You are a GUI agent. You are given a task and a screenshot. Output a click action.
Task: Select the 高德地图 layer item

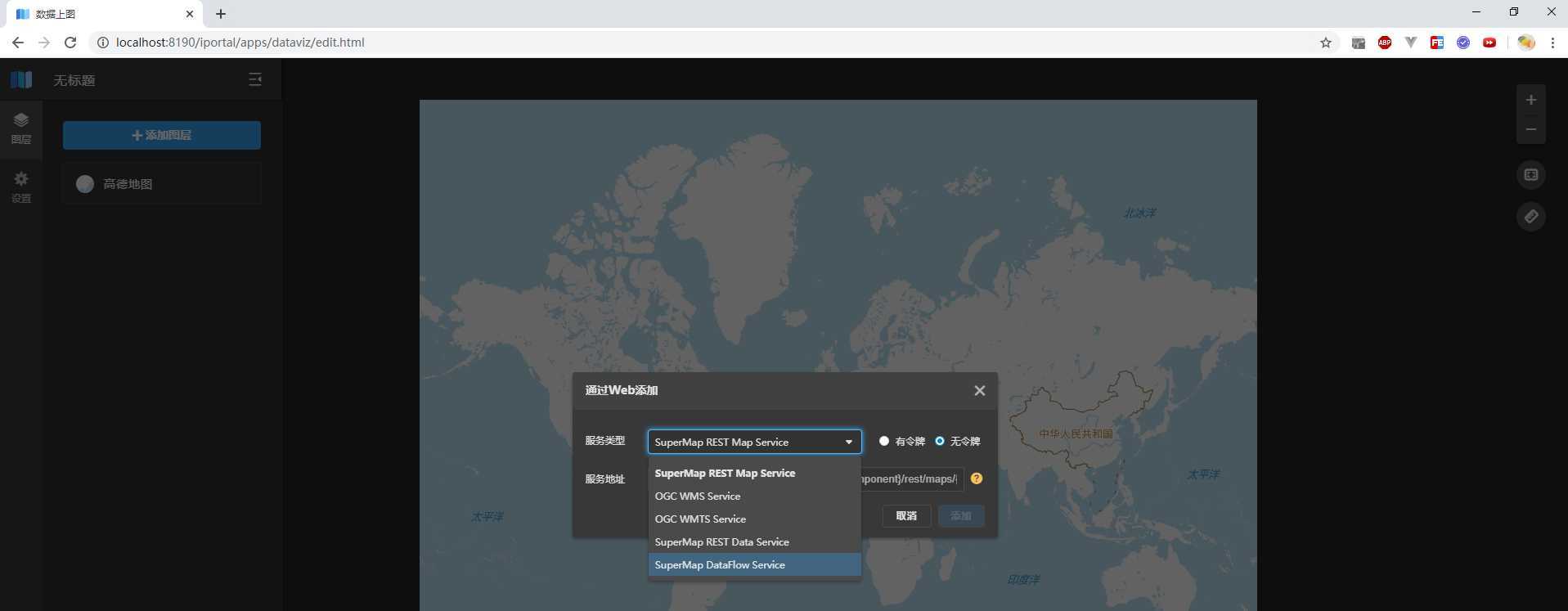[x=162, y=184]
